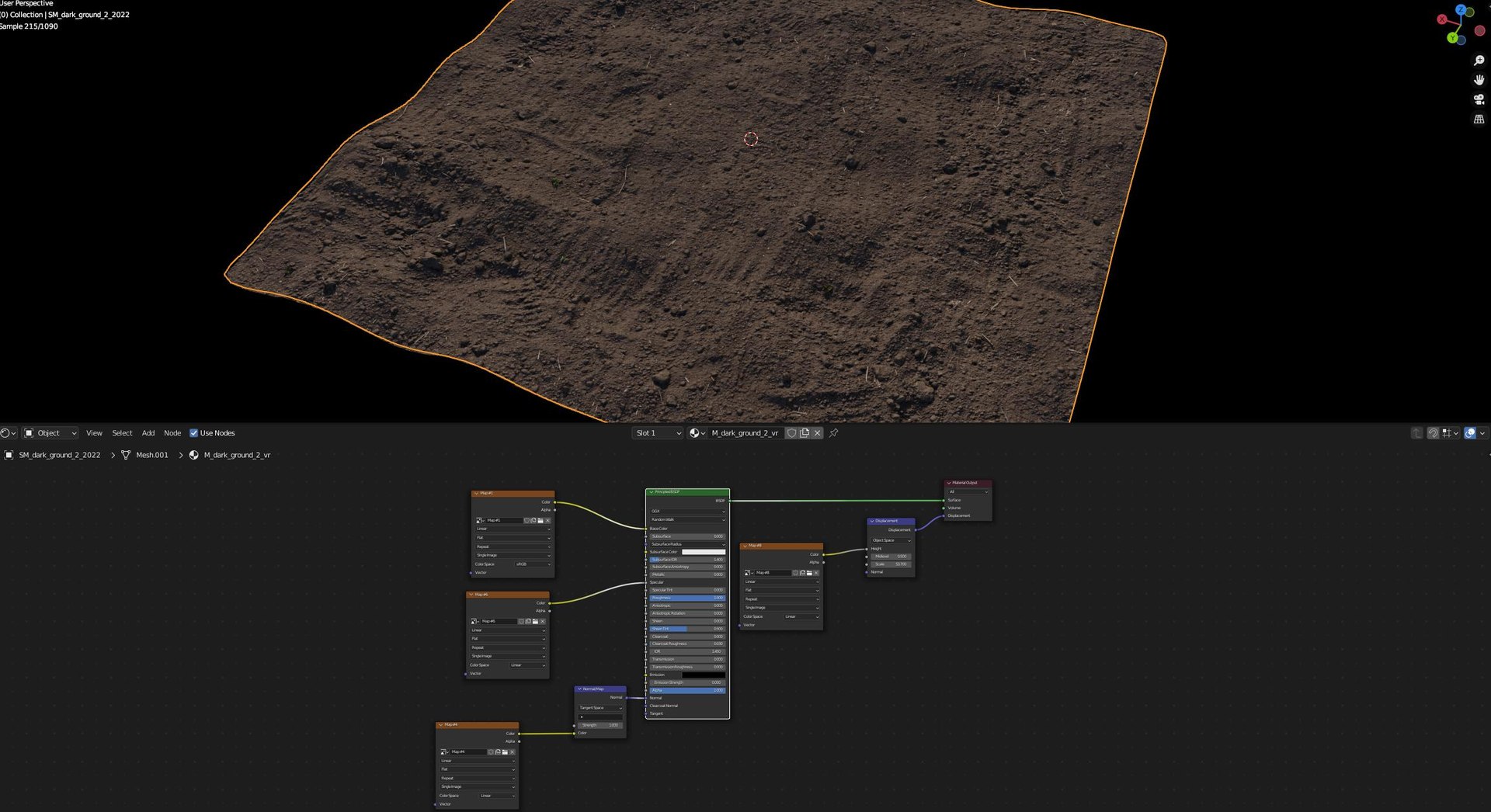Pin the node editor with the pin icon
This screenshot has width=1491, height=812.
[x=833, y=433]
